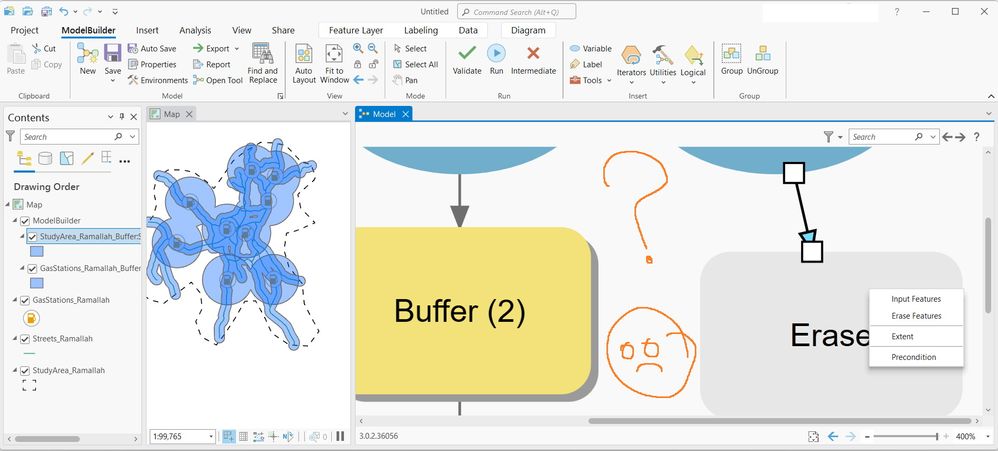Switch to the Diagram ribbon tab
Viewport: 998px width, 451px height.
(x=528, y=30)
